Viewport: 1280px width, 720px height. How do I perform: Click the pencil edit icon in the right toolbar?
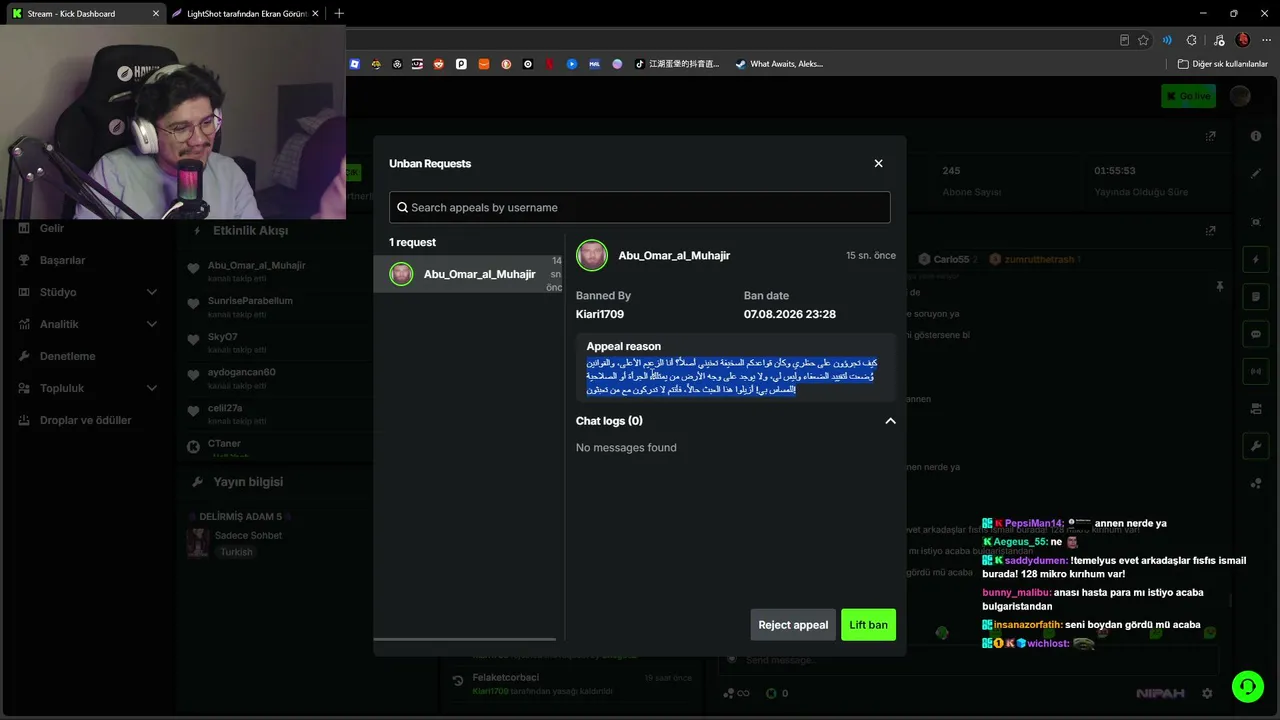click(x=1256, y=173)
